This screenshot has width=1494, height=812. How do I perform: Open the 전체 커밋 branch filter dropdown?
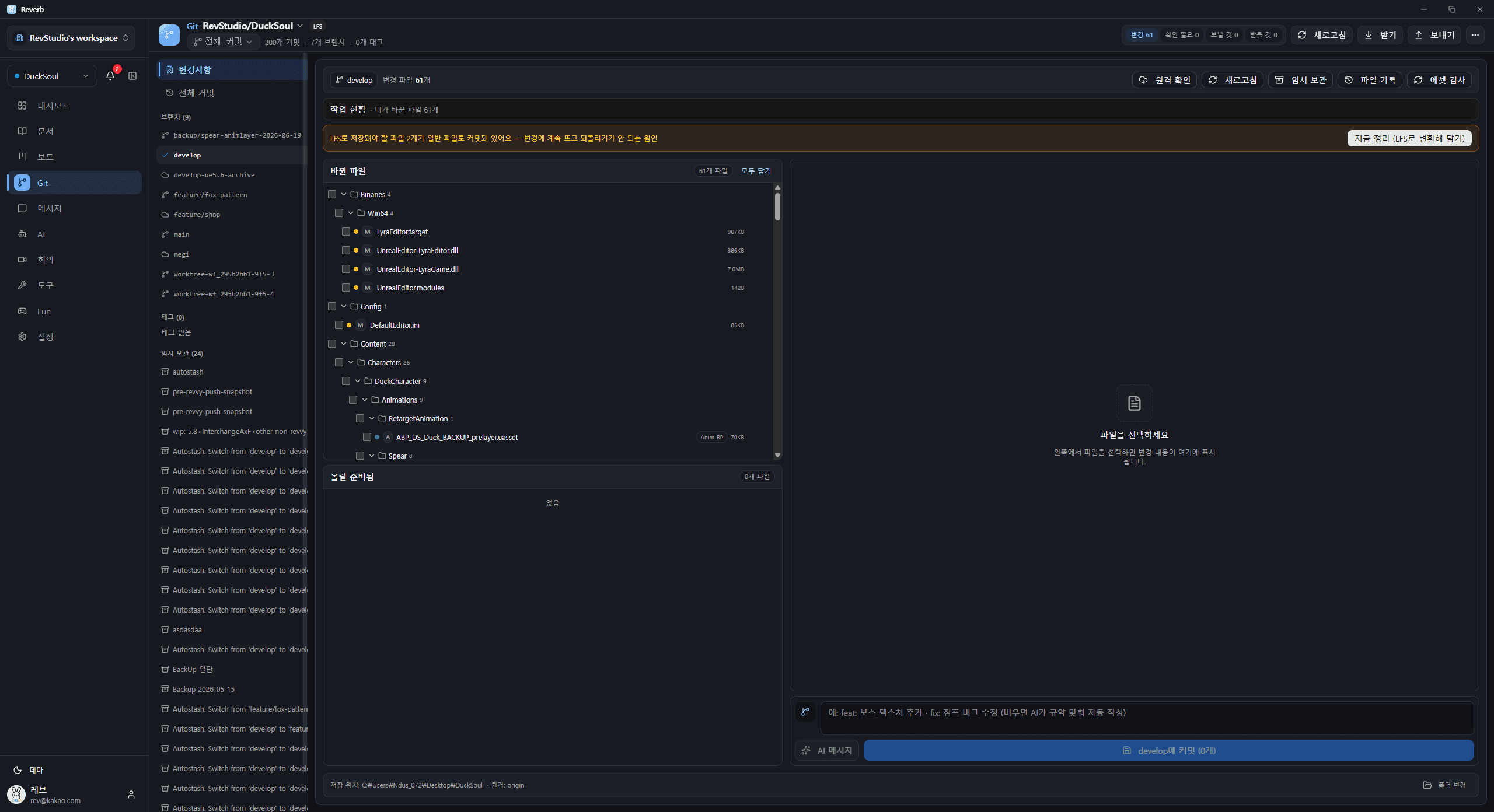pos(224,41)
